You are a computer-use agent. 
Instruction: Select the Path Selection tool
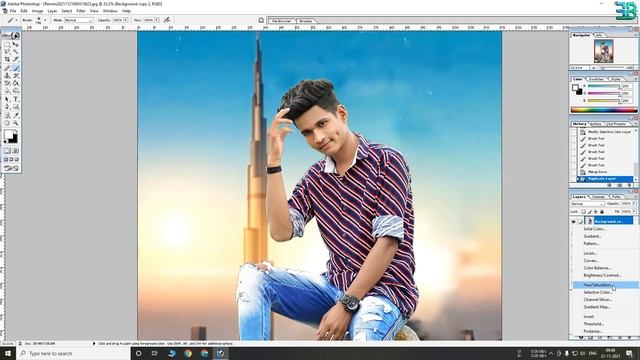7,99
